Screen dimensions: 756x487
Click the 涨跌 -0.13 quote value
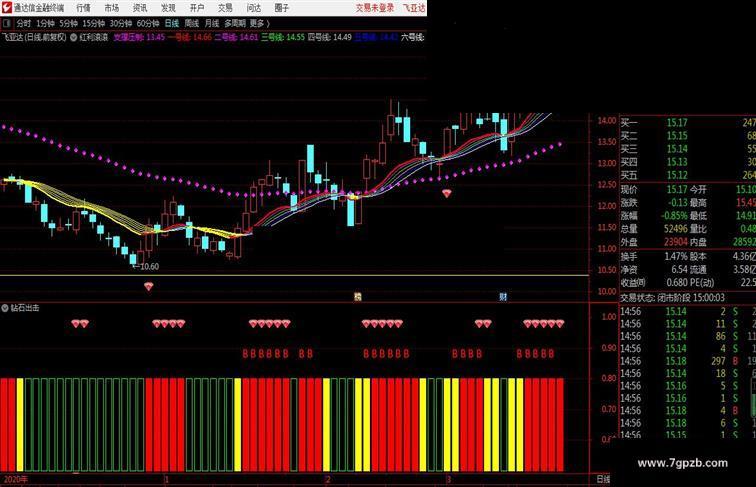[678, 203]
